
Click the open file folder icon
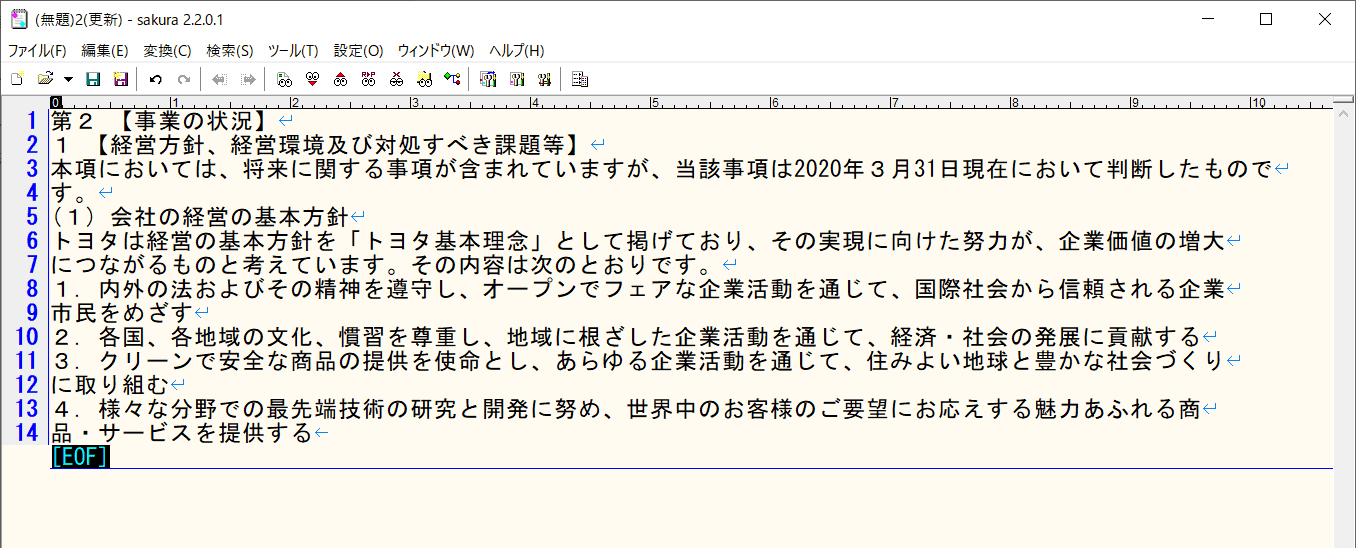(45, 79)
